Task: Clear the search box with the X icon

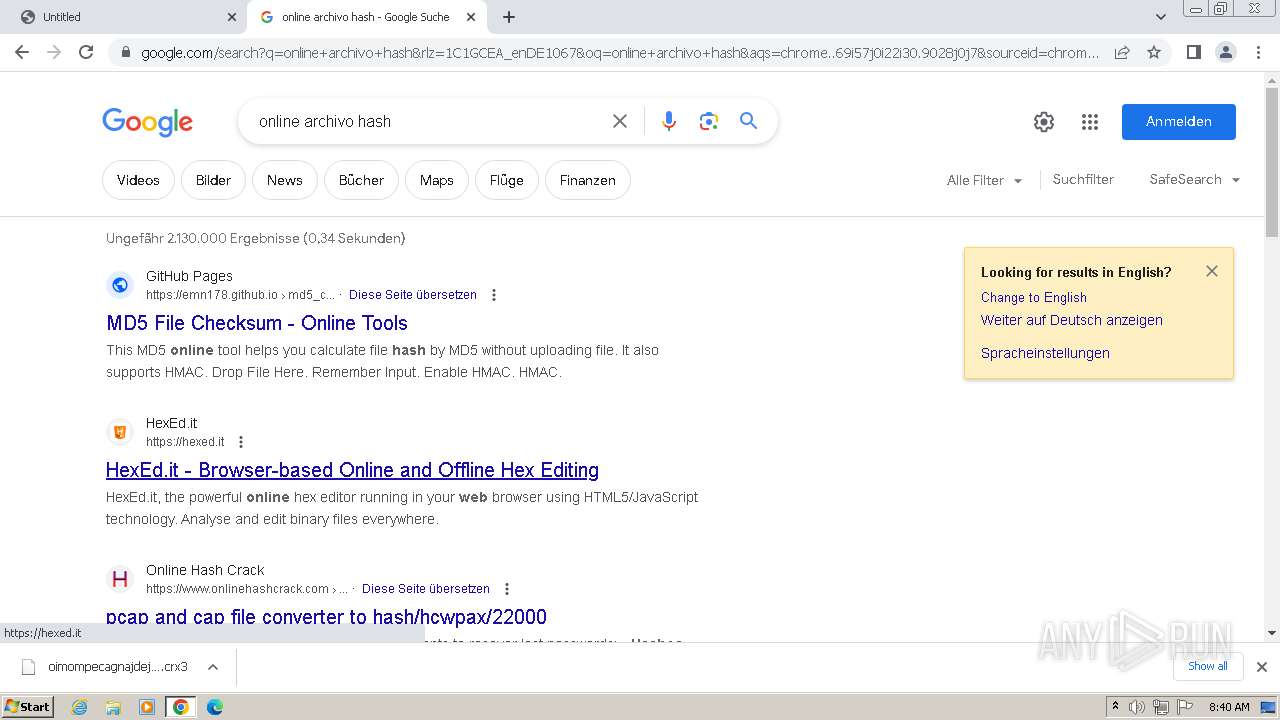Action: tap(620, 121)
